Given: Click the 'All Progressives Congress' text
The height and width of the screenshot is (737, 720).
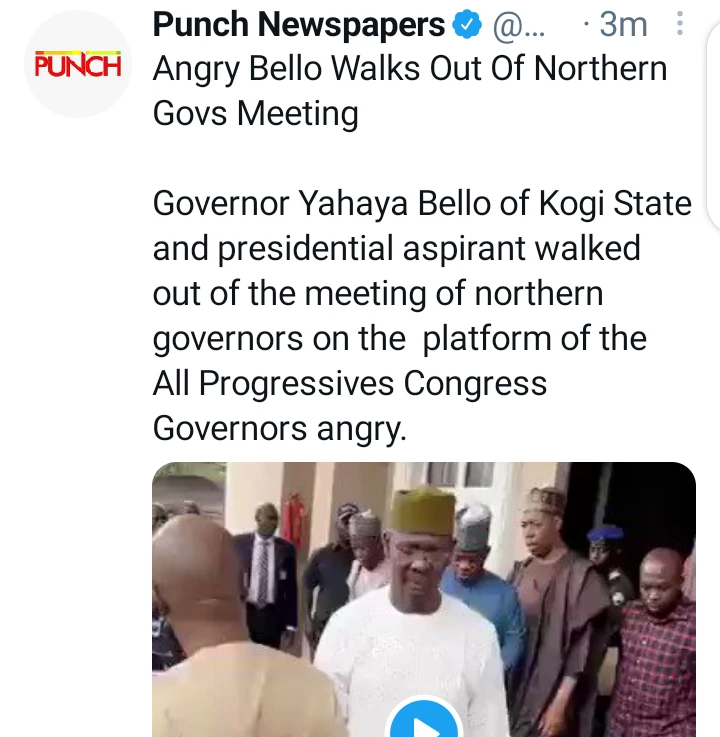Looking at the screenshot, I should point(349,384).
